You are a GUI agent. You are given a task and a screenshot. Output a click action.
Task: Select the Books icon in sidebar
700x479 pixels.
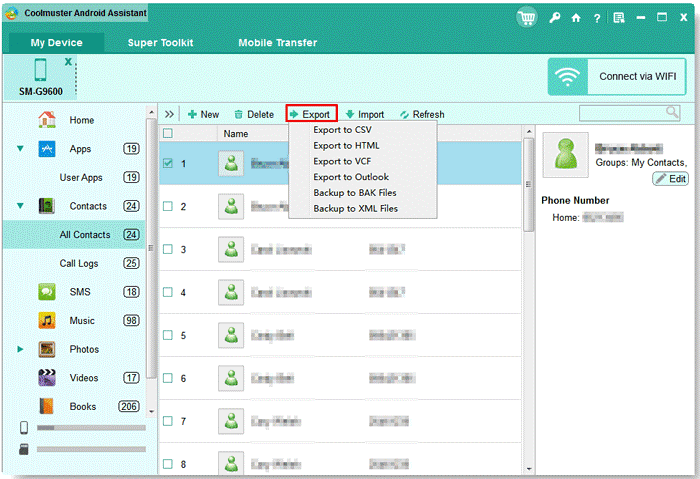[47, 406]
